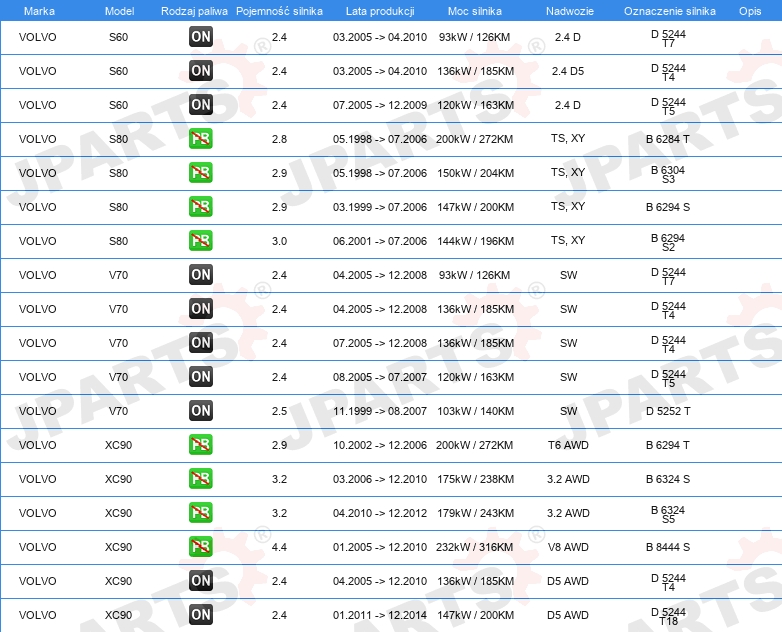Image resolution: width=782 pixels, height=632 pixels.
Task: Click ON icon for V70 07.2005 -> 12.2008
Action: [x=201, y=342]
